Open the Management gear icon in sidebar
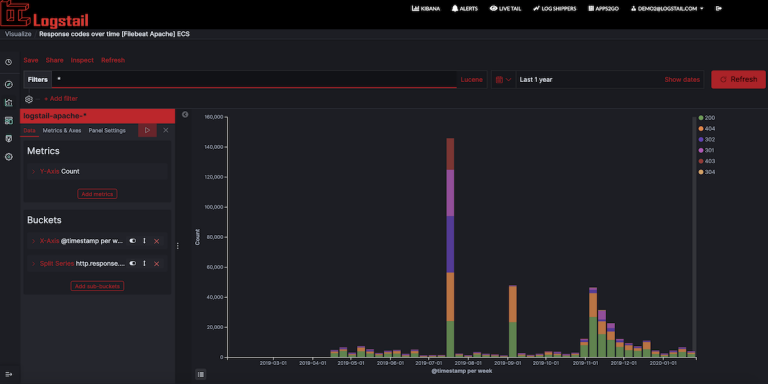This screenshot has width=768, height=384. click(x=8, y=157)
